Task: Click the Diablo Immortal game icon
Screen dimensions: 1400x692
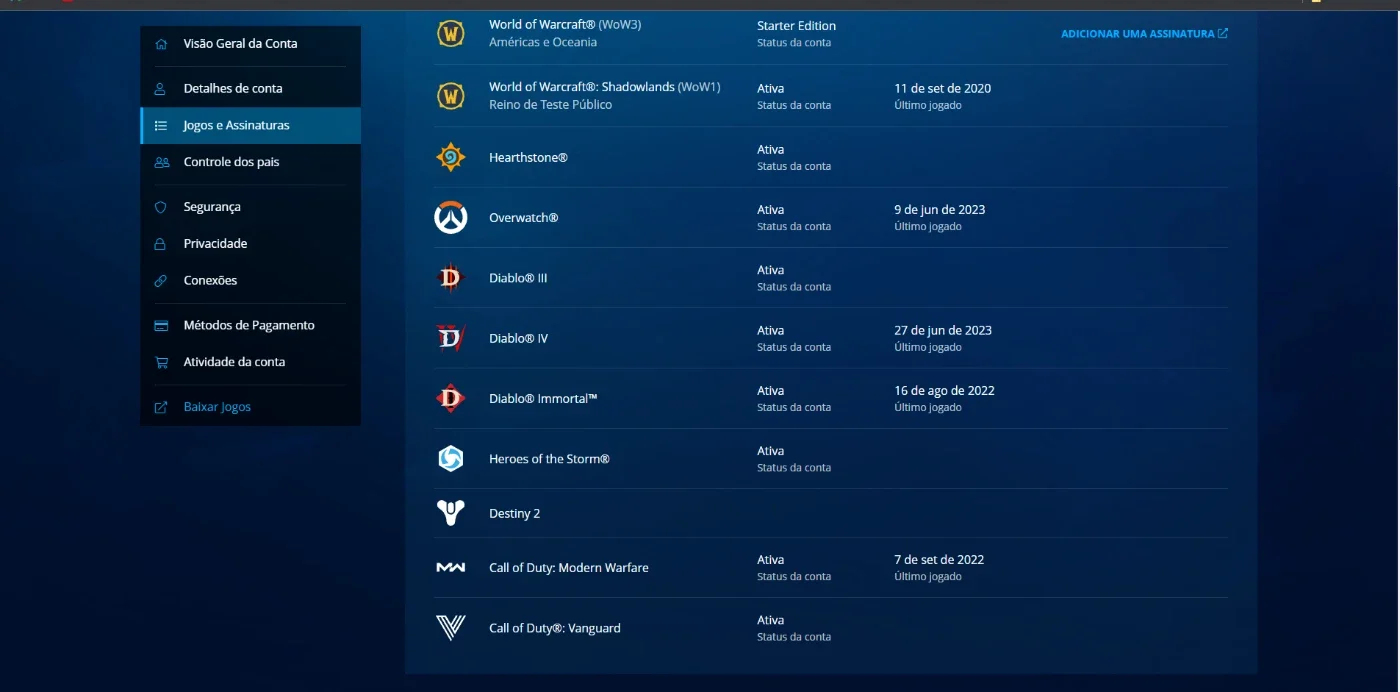Action: click(451, 399)
